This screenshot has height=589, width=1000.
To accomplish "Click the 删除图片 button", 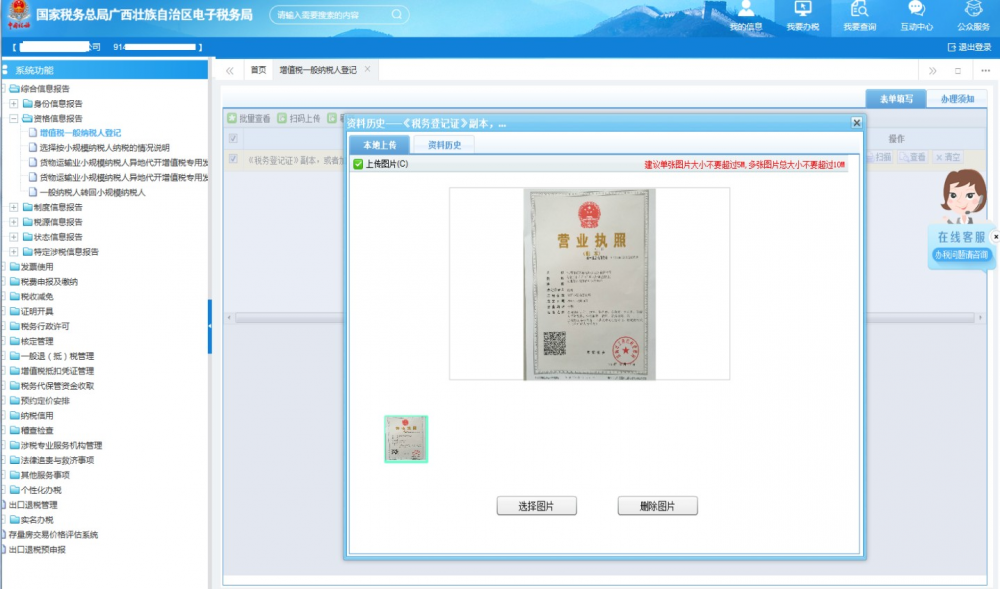I will coord(657,506).
